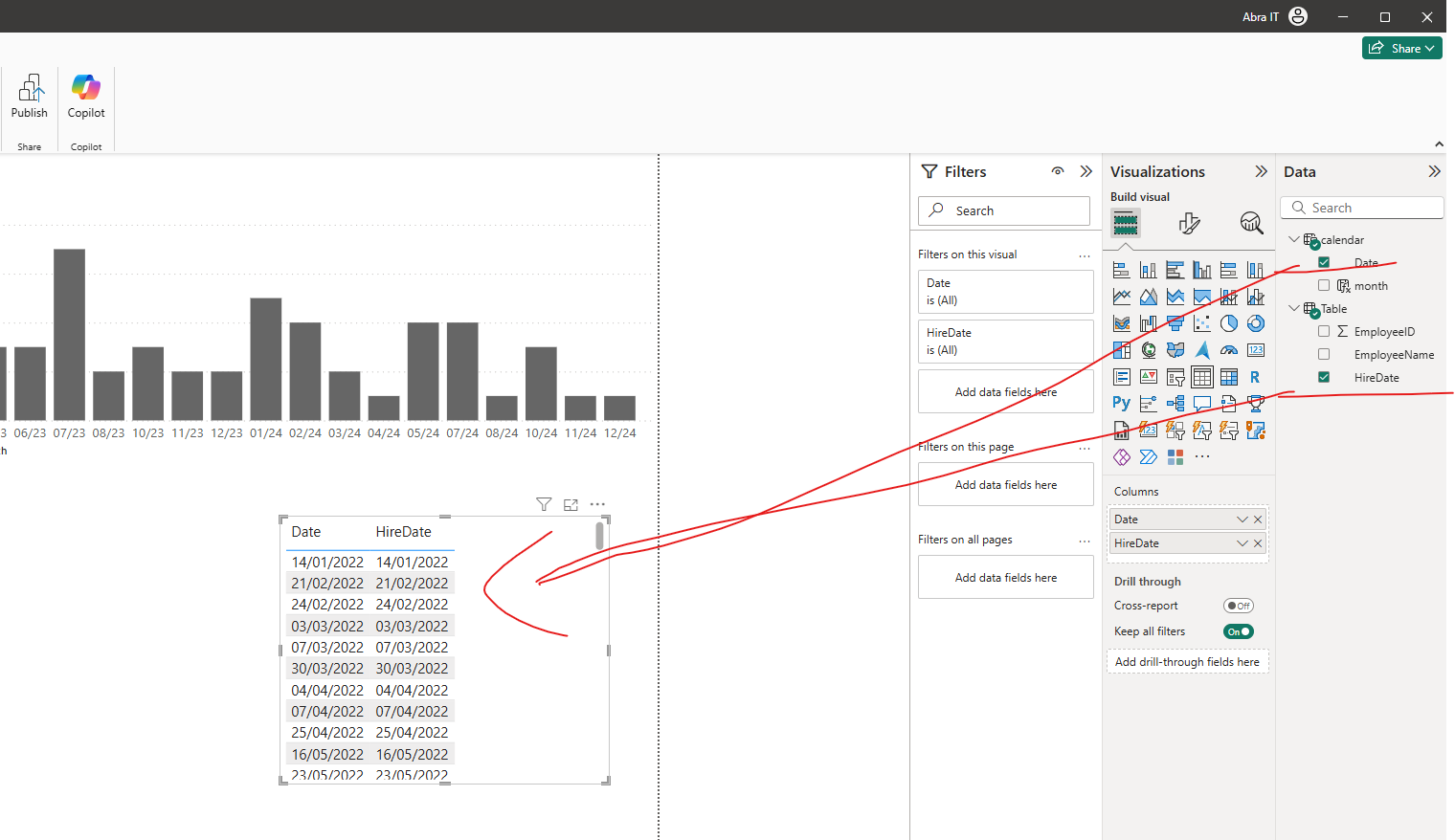Viewport: 1455px width, 840px height.
Task: Uncheck the Date field in calendar
Action: [x=1324, y=262]
